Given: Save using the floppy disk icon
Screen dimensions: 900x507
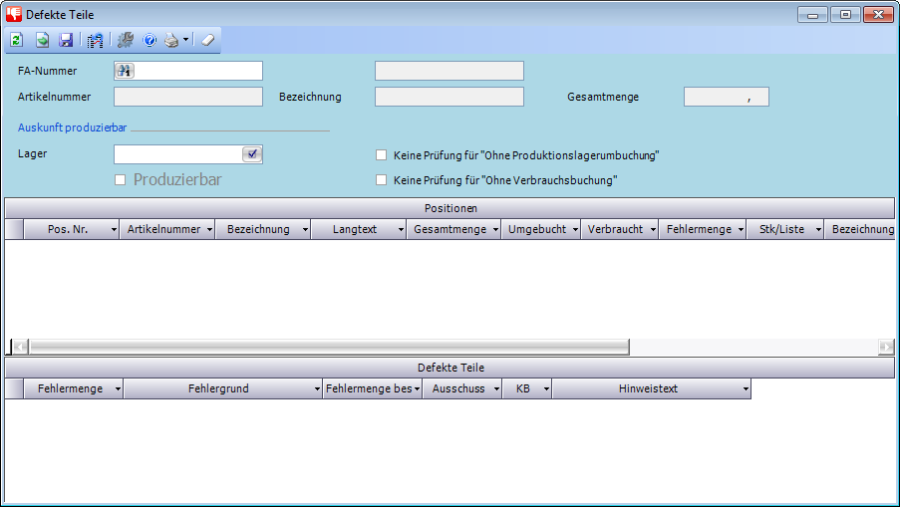Looking at the screenshot, I should [x=66, y=41].
